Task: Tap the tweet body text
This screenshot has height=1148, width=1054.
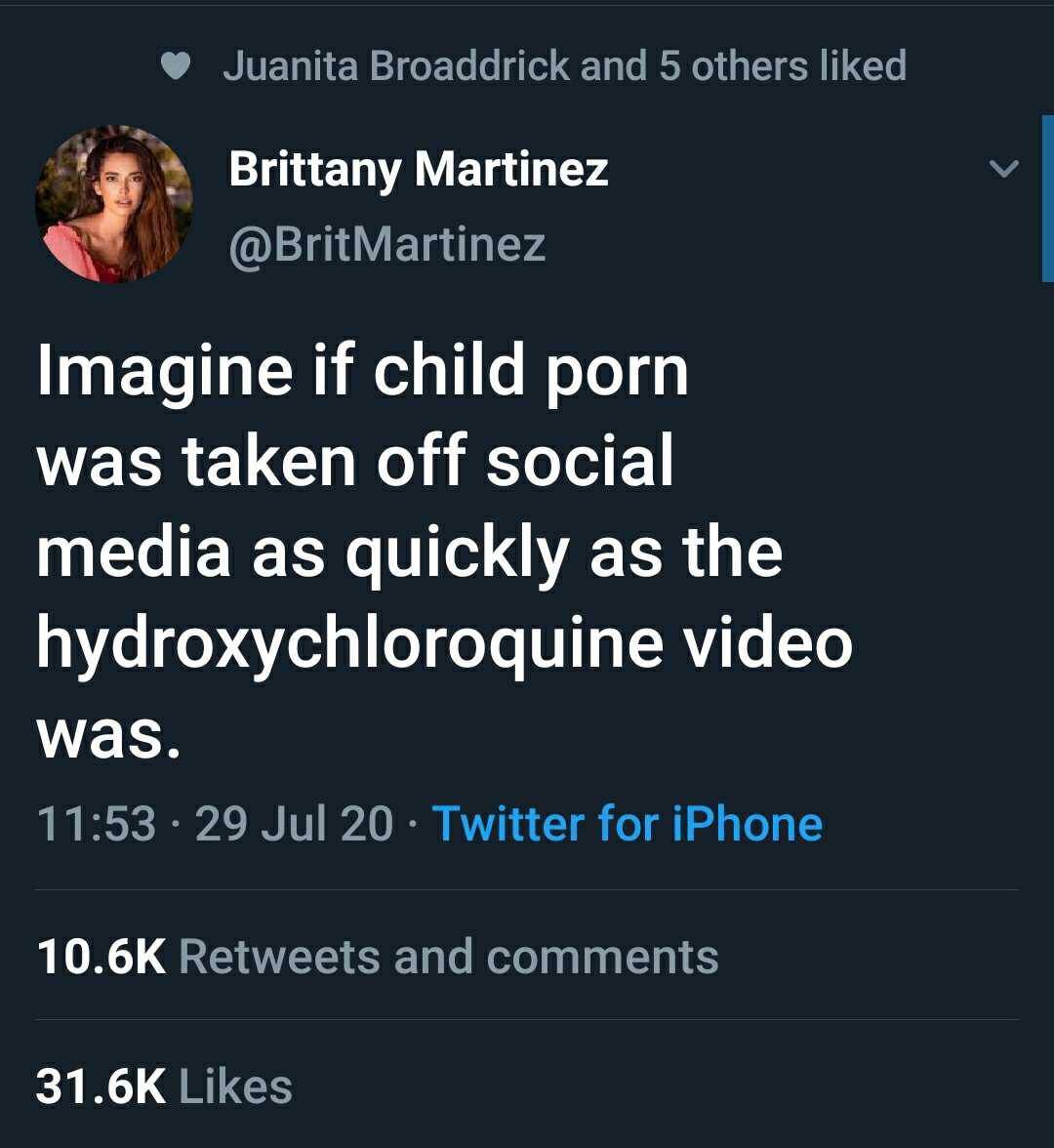Action: click(x=444, y=550)
